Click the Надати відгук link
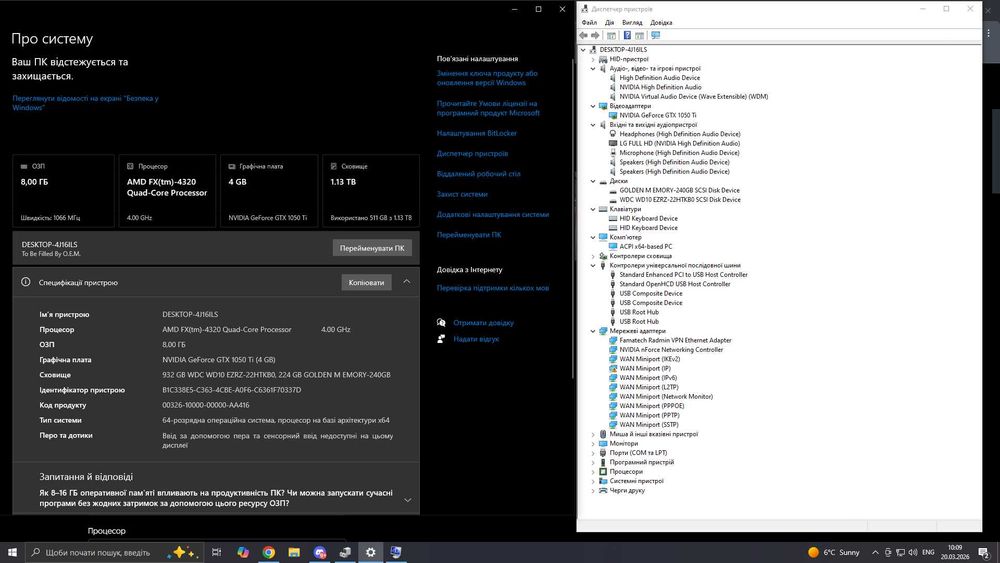Image resolution: width=1000 pixels, height=563 pixels. [476, 339]
